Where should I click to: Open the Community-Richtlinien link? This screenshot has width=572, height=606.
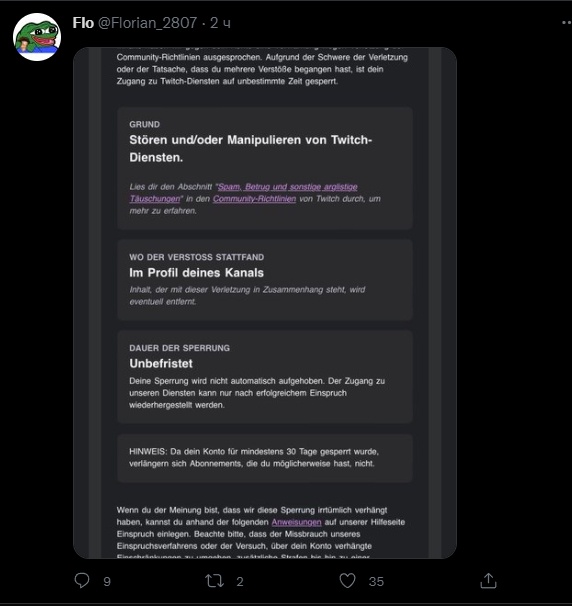(254, 199)
